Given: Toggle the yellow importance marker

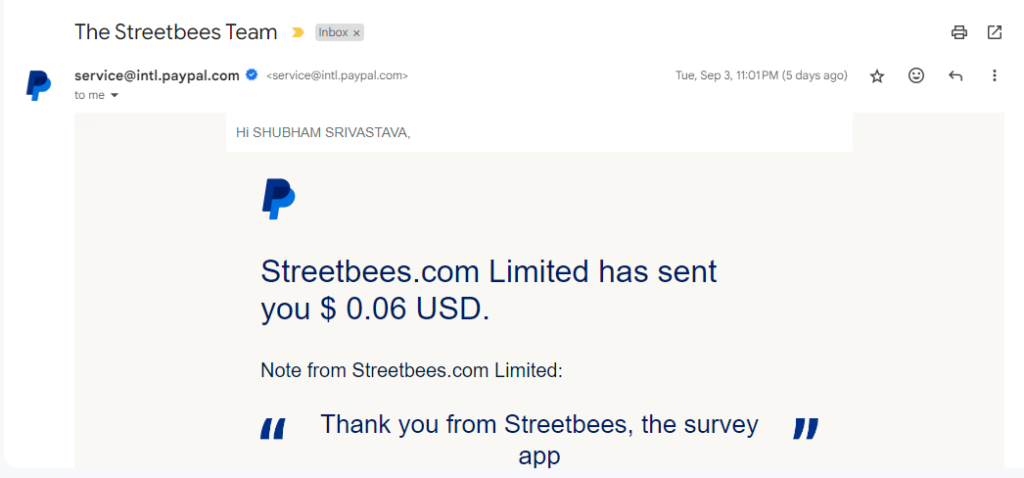Looking at the screenshot, I should pos(298,32).
